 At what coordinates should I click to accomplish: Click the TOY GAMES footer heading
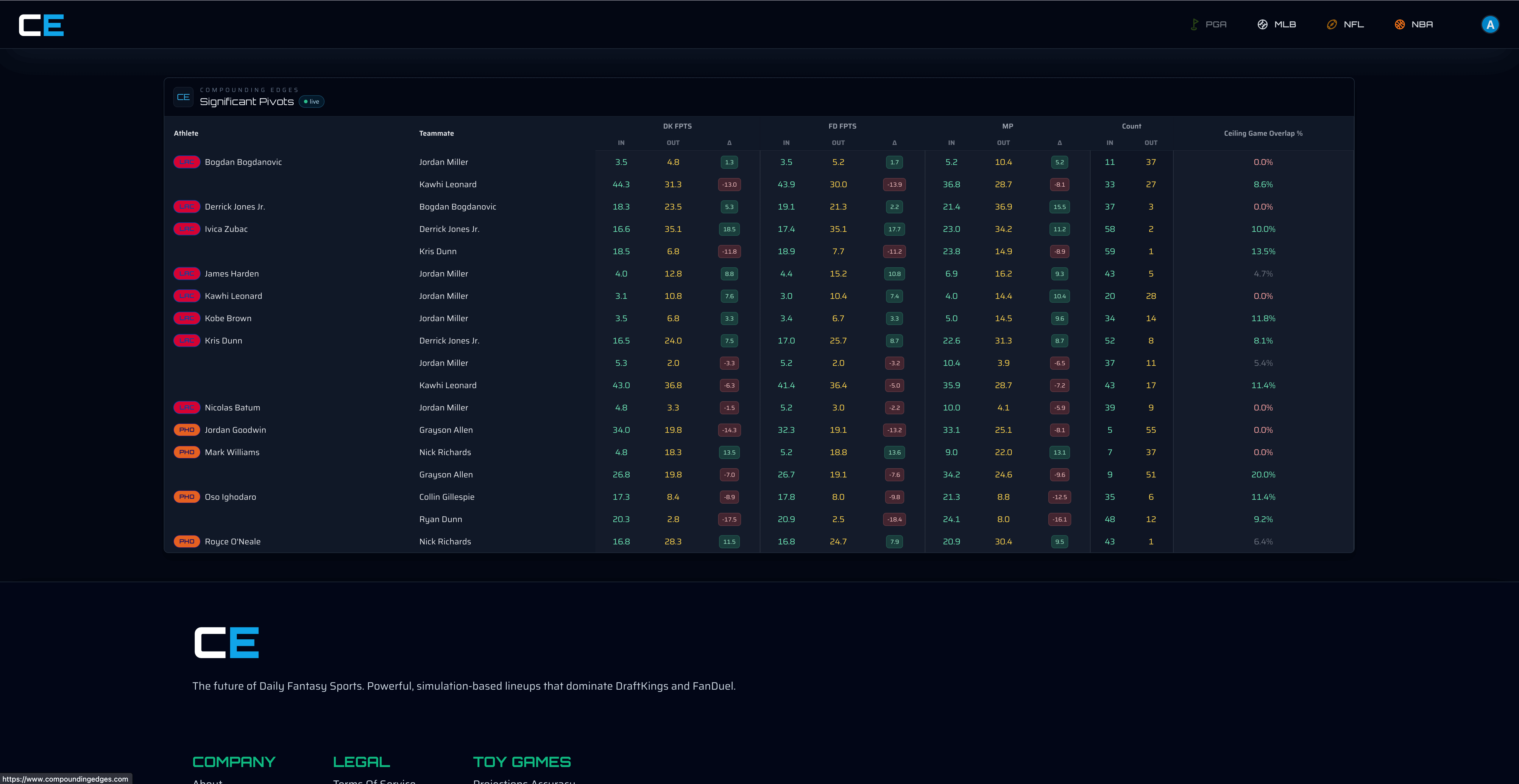pos(522,762)
